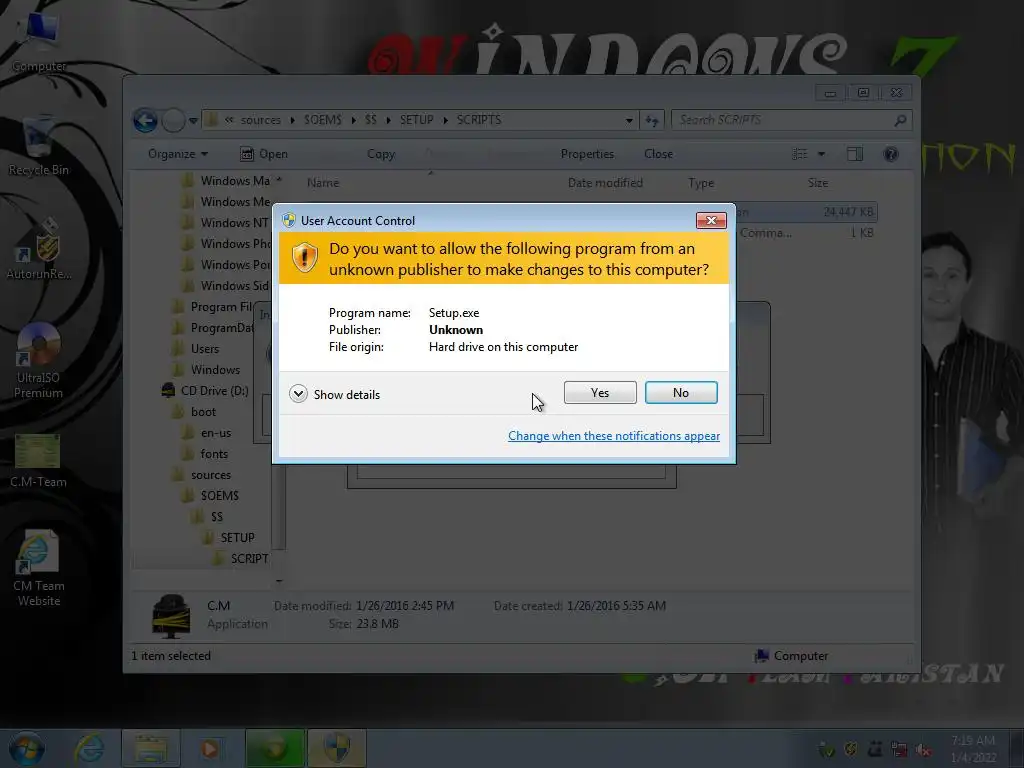This screenshot has height=768, width=1024.
Task: Select the UAC shield taskbar button
Action: pos(336,748)
